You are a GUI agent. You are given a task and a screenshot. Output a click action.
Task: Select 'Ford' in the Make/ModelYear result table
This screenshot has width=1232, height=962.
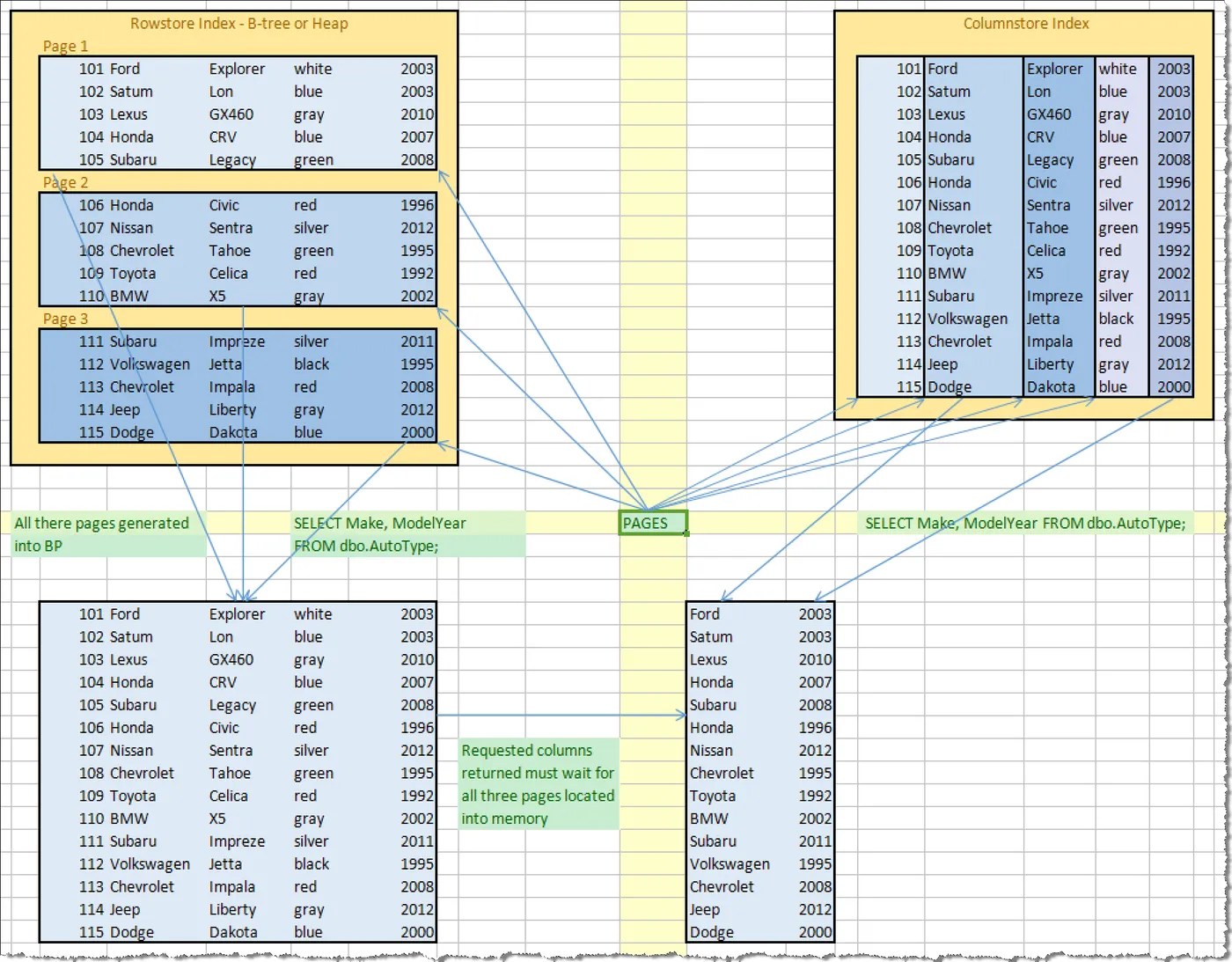(x=704, y=614)
